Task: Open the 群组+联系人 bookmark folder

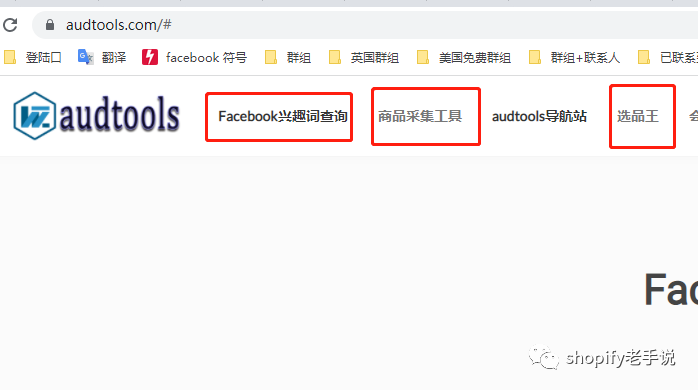Action: pos(574,57)
